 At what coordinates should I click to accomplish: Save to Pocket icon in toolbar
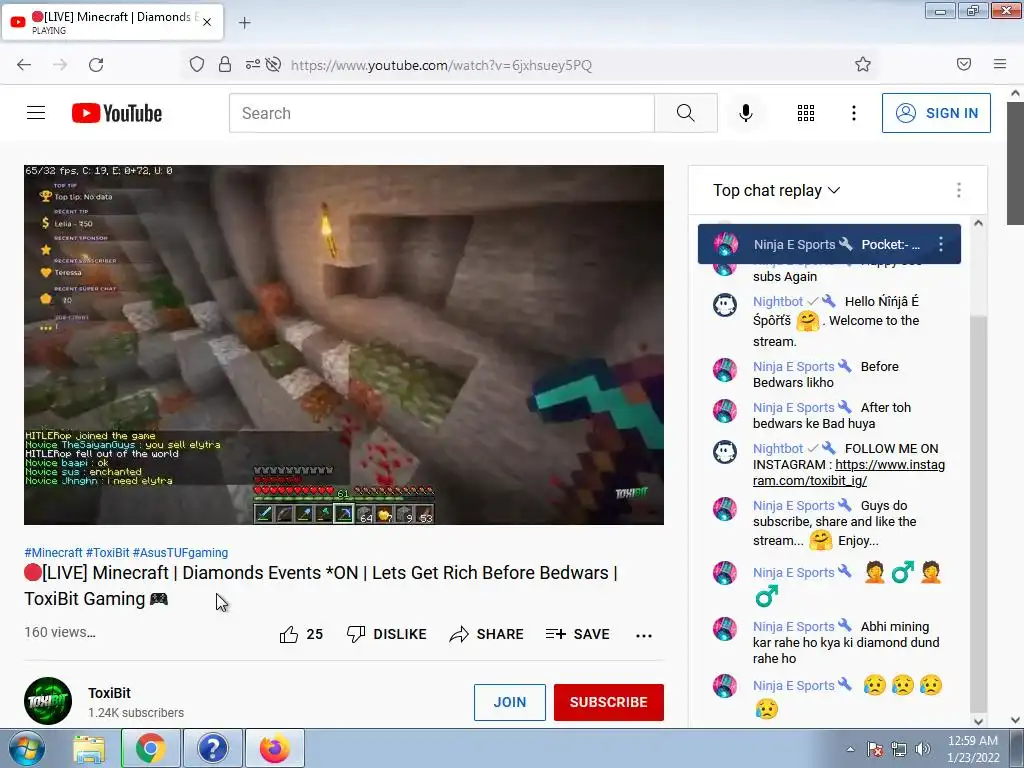[964, 64]
